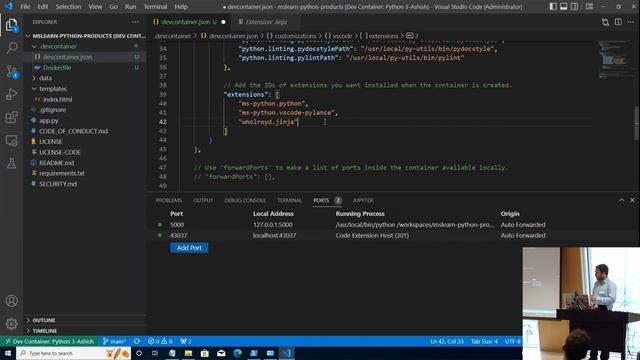This screenshot has width=640, height=360.
Task: Maximize panel with the chevron up
Action: point(621,200)
